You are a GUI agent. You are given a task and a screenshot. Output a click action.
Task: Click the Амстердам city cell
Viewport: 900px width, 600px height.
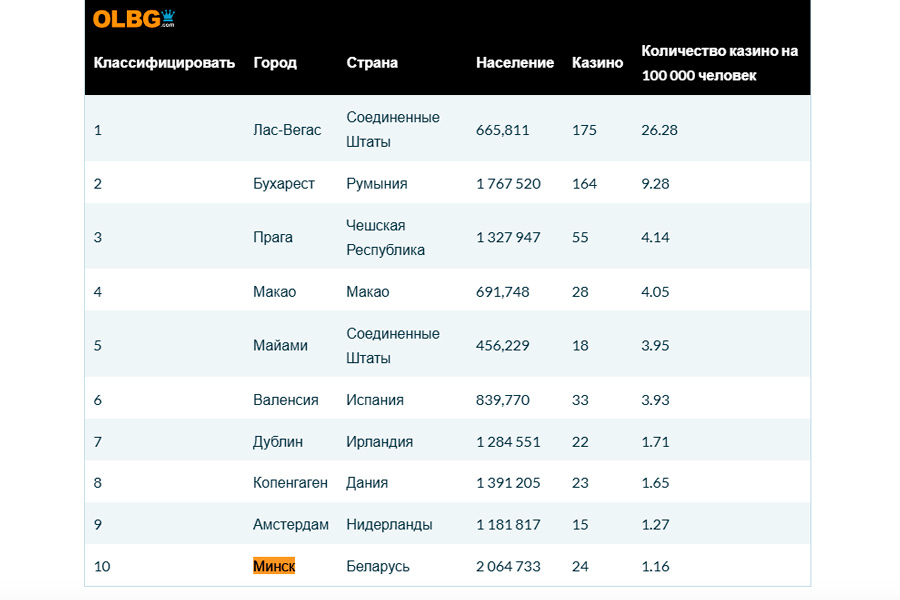pyautogui.click(x=290, y=525)
